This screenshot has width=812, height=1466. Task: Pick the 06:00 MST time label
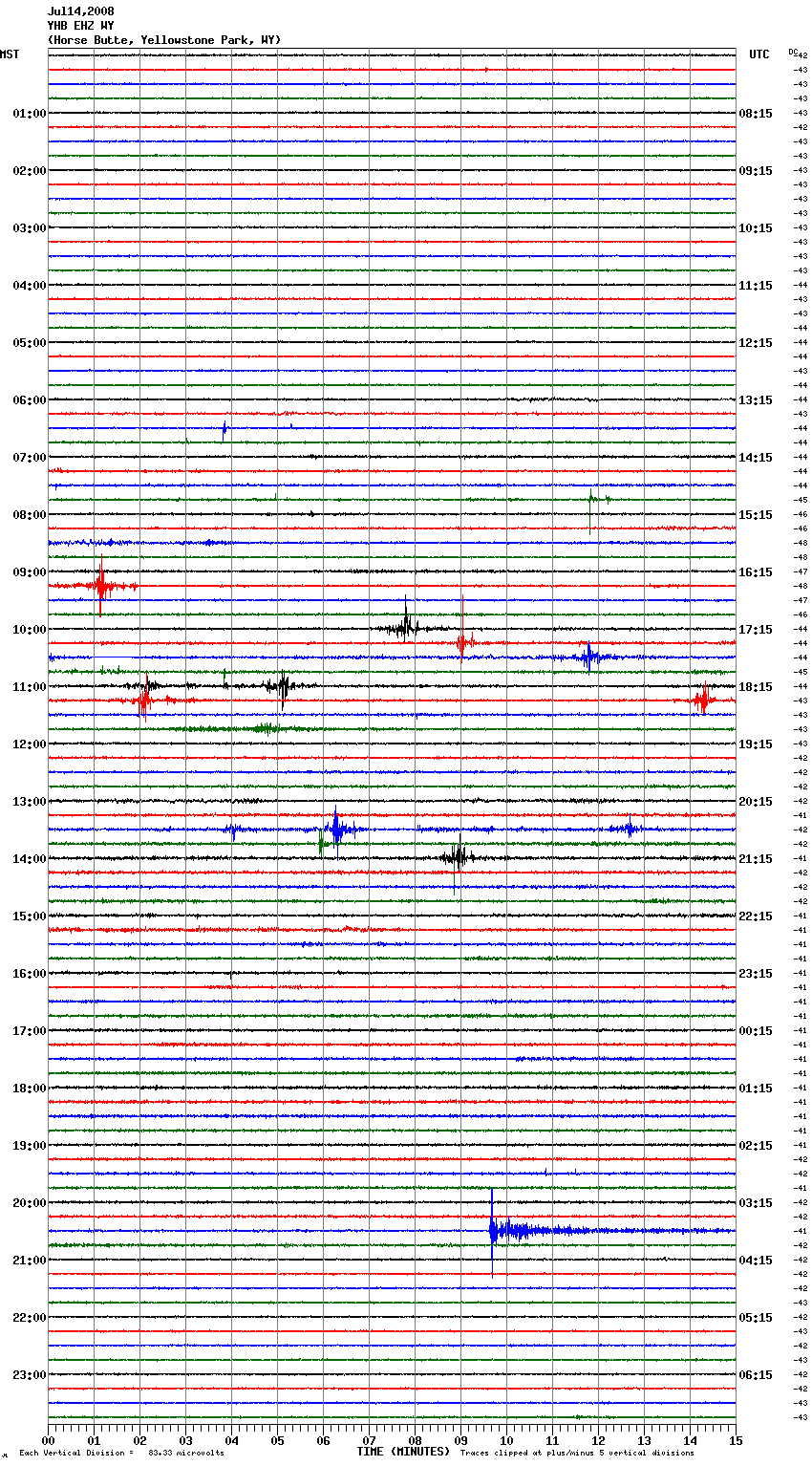30,400
